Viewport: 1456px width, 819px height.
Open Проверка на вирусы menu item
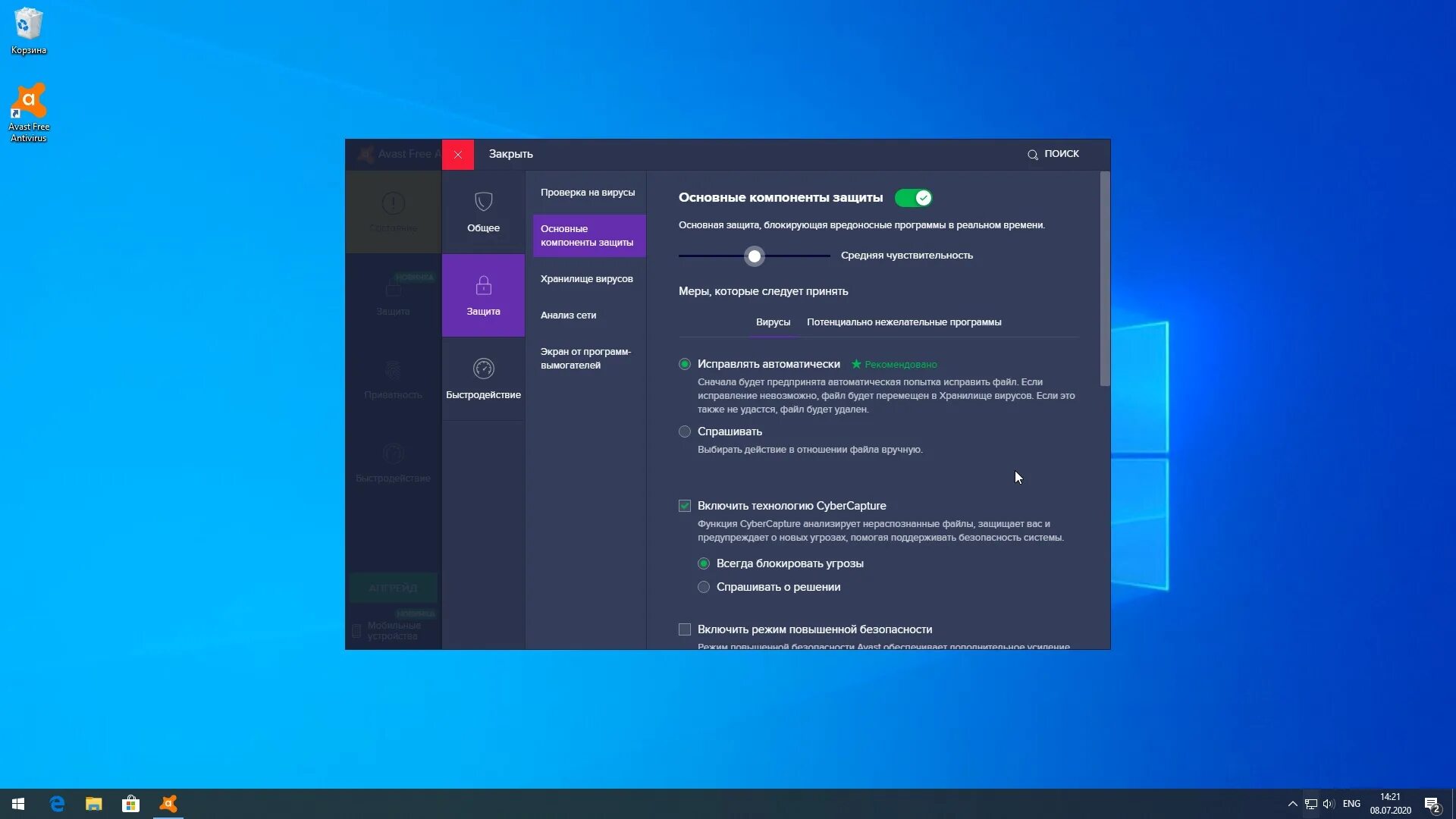coord(588,193)
